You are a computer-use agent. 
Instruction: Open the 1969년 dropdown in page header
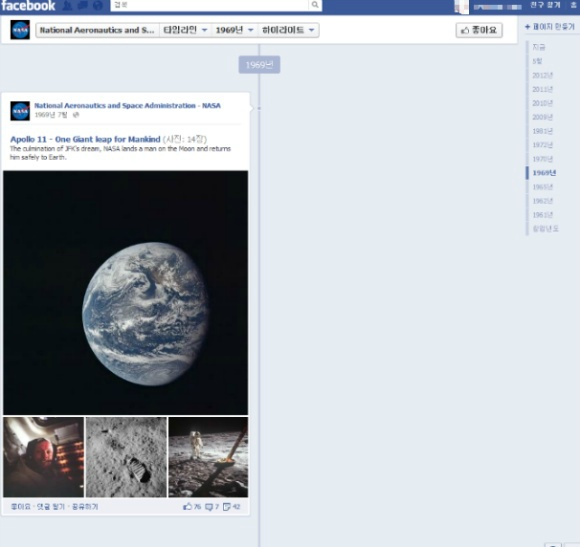tap(235, 30)
